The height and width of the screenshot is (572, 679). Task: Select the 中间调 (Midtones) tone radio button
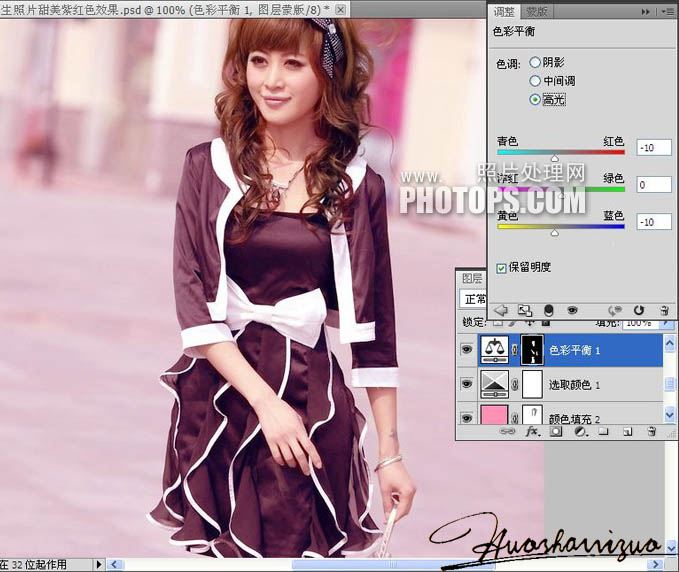point(535,81)
